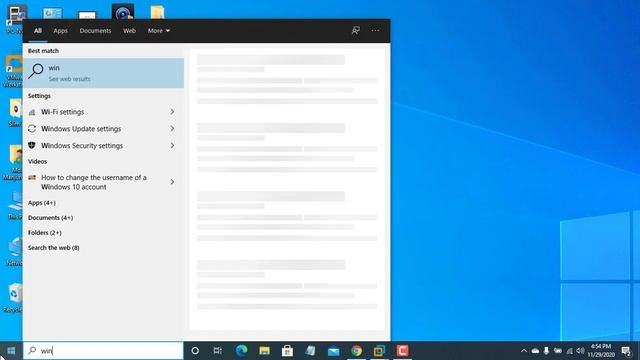
Task: Switch to the Web search tab
Action: coord(129,31)
